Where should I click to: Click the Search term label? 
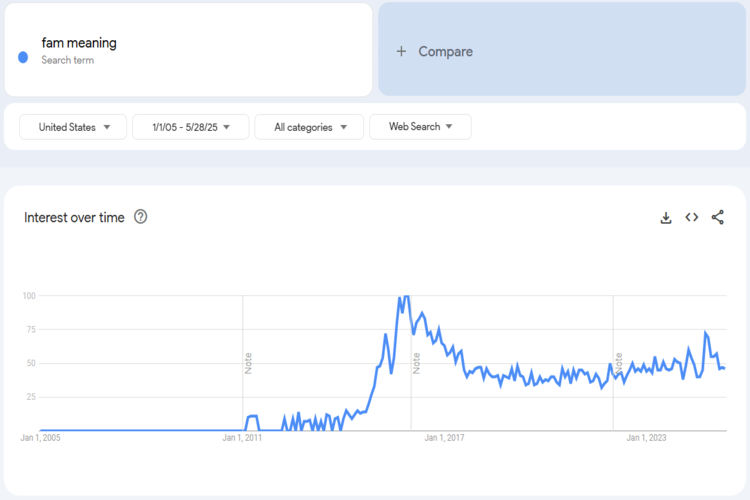pos(67,60)
